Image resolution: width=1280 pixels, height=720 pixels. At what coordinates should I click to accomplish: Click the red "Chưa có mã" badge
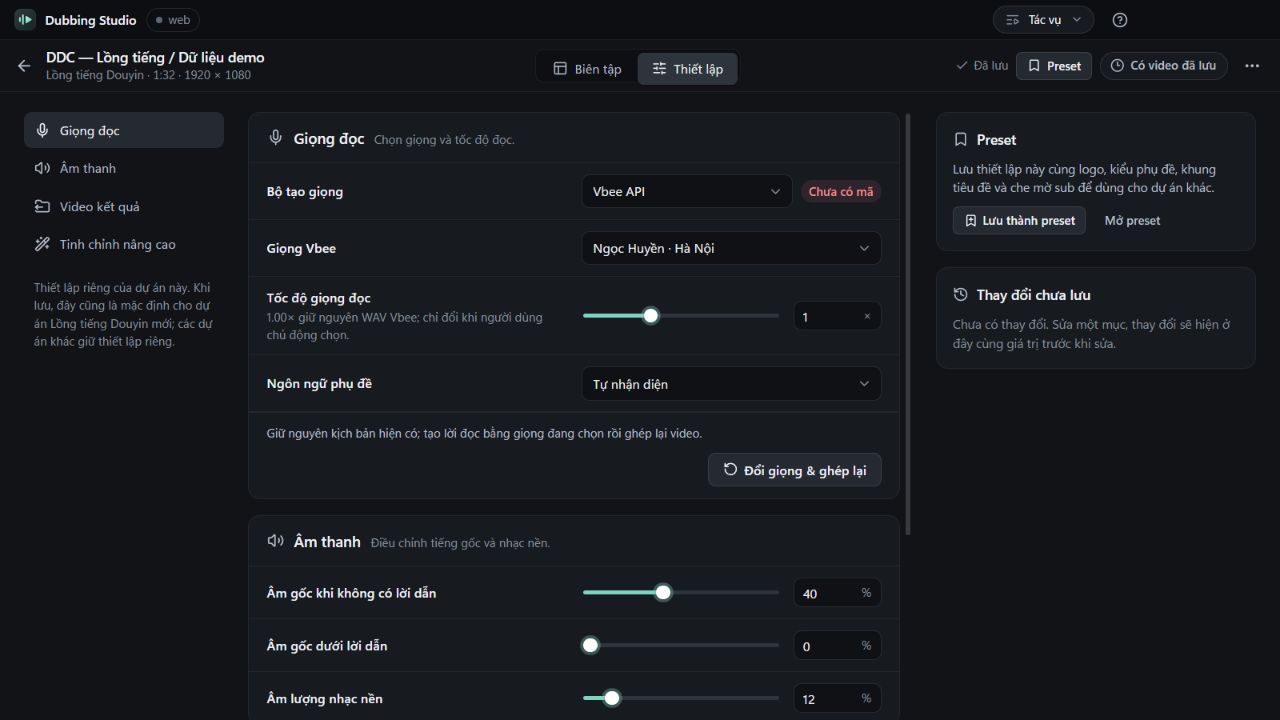[x=841, y=192]
